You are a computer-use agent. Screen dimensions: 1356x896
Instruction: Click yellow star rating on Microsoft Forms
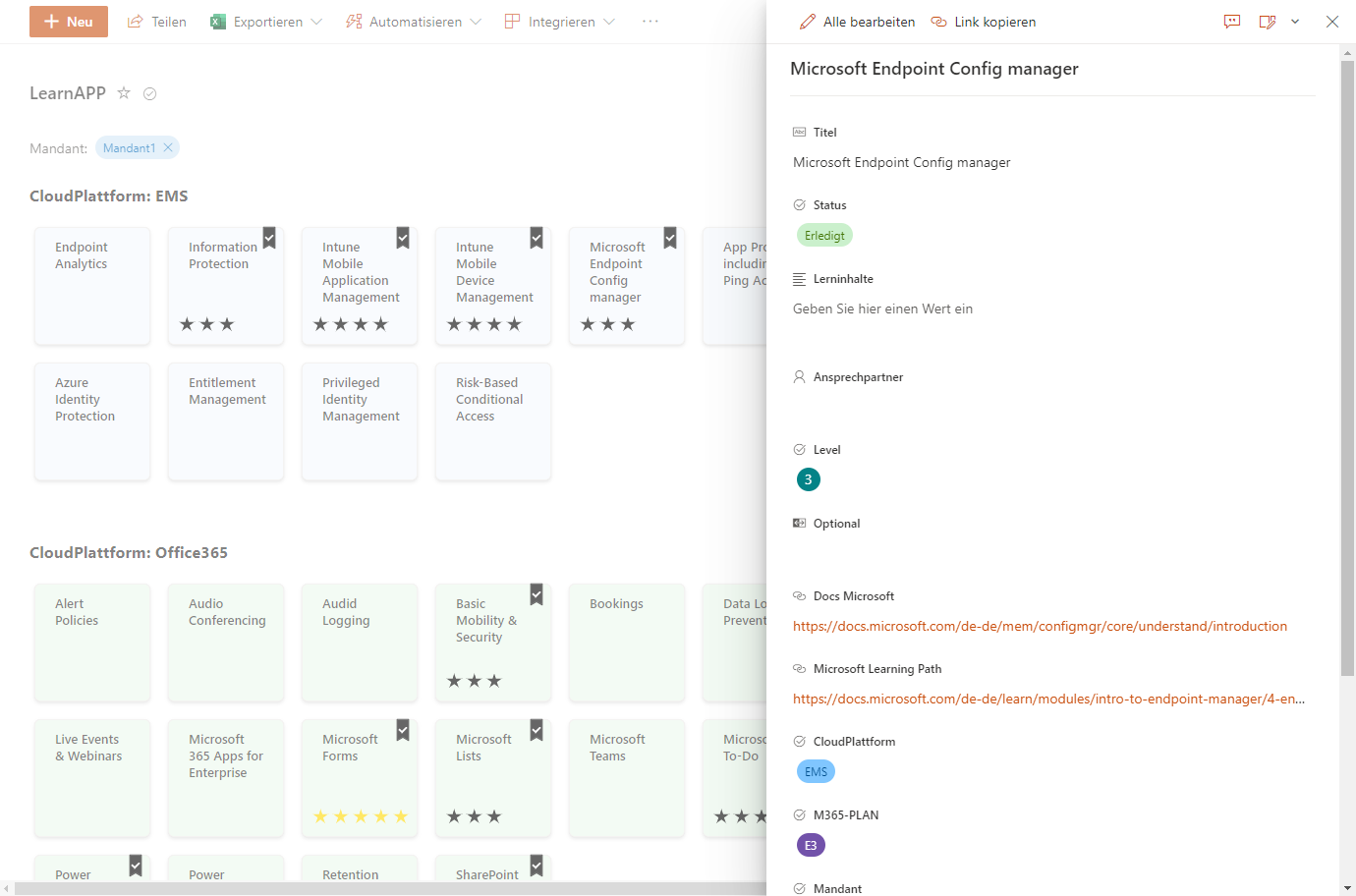(361, 816)
